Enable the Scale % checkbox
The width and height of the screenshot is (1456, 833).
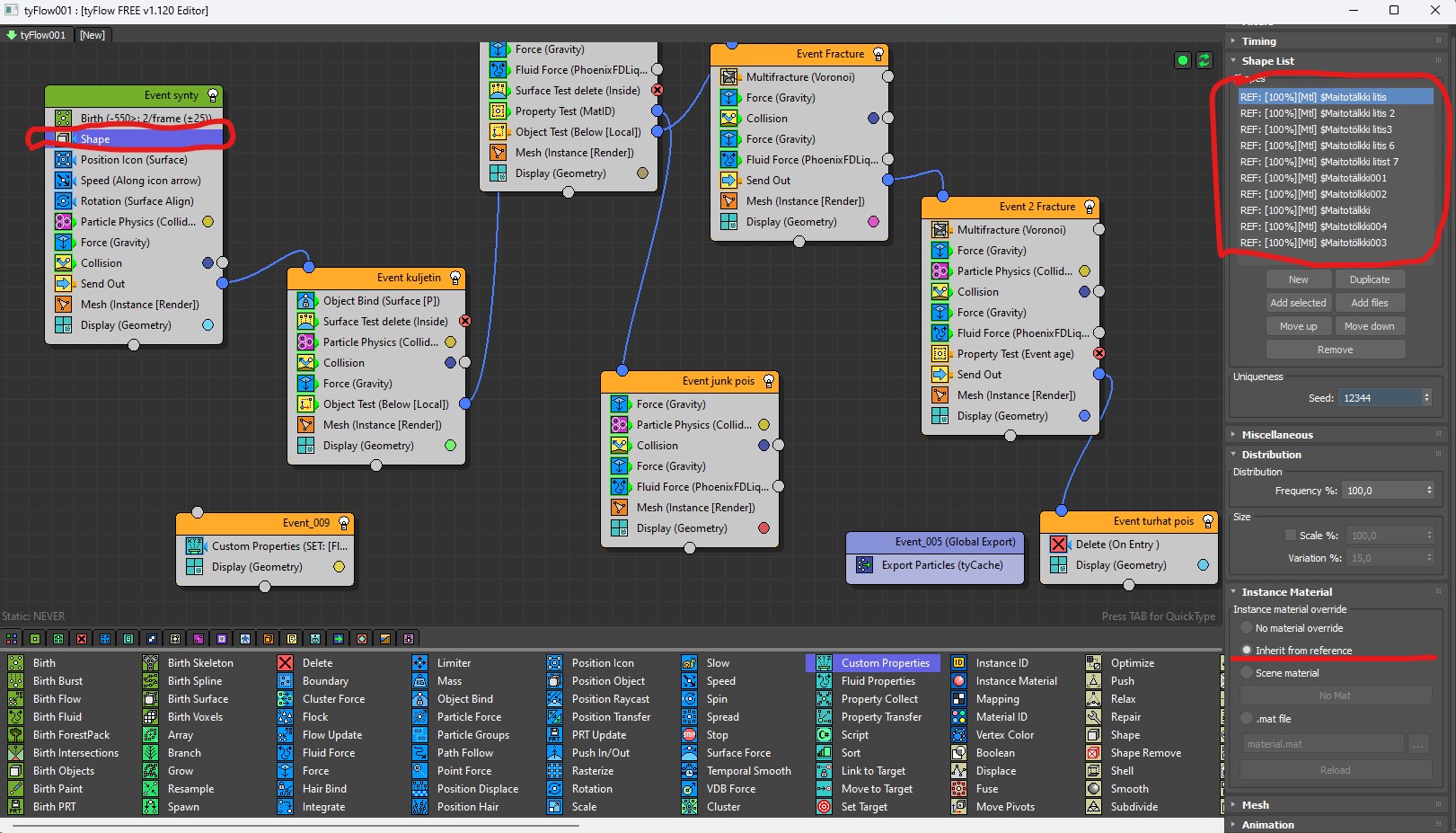click(x=1291, y=535)
